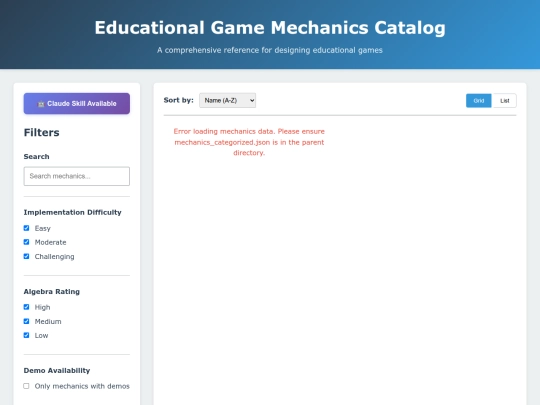Click the comprehensive reference subtitle text
Viewport: 540px width, 405px height.
coord(270,50)
